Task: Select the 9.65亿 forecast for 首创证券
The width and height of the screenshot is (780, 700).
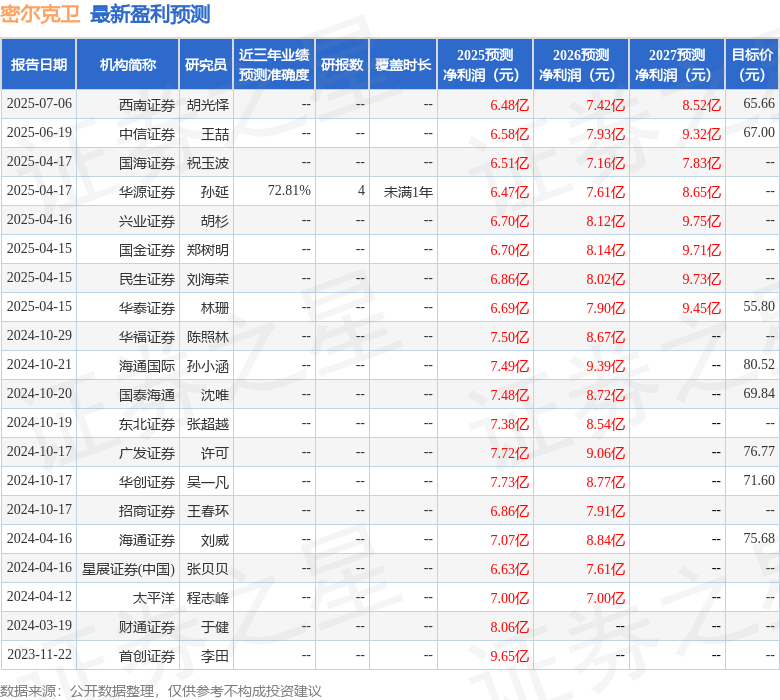Action: tap(509, 656)
